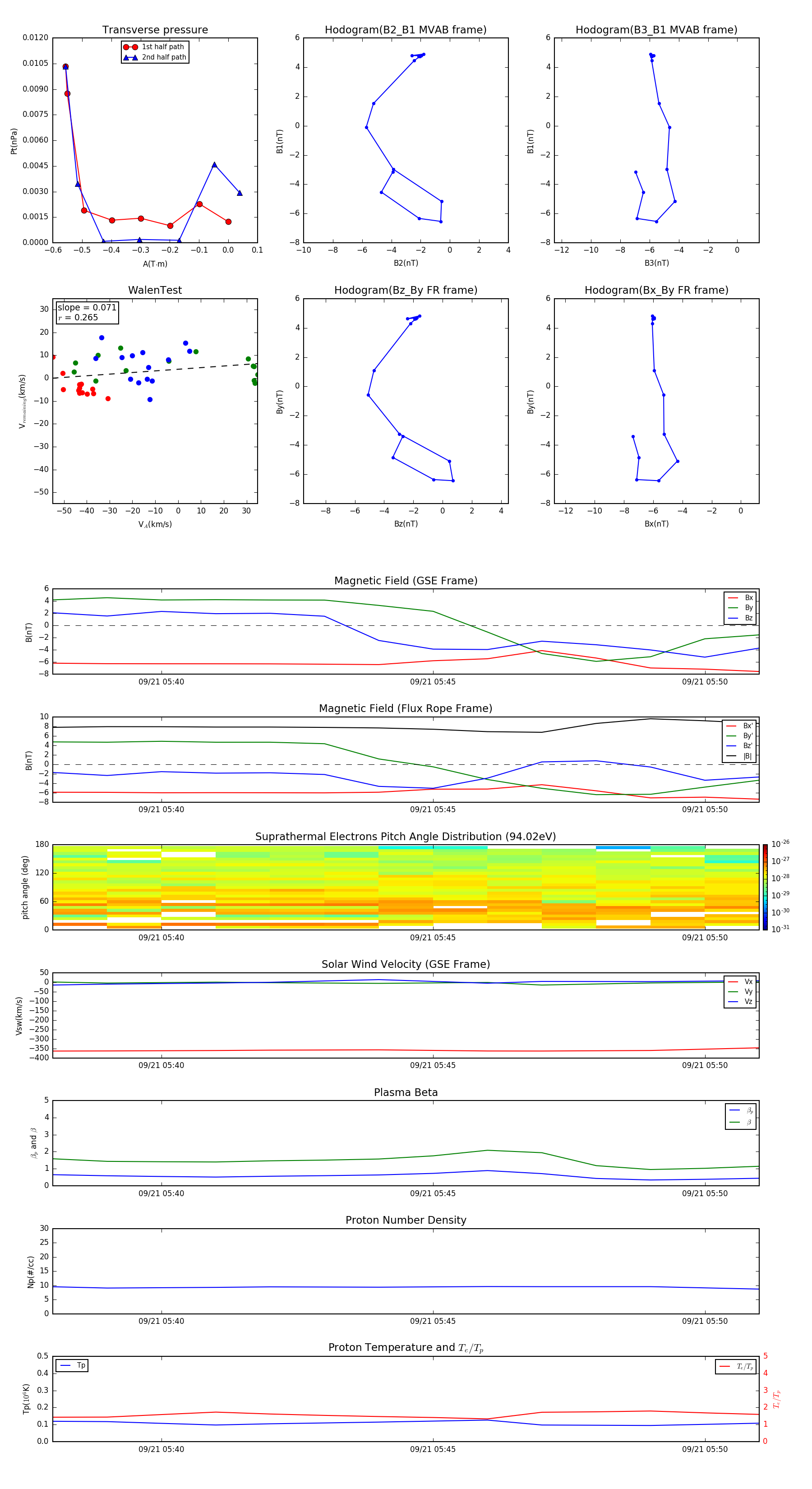Click the 'Tp(10^6K)' y-axis label
The height and width of the screenshot is (1489, 812).
(x=26, y=1398)
